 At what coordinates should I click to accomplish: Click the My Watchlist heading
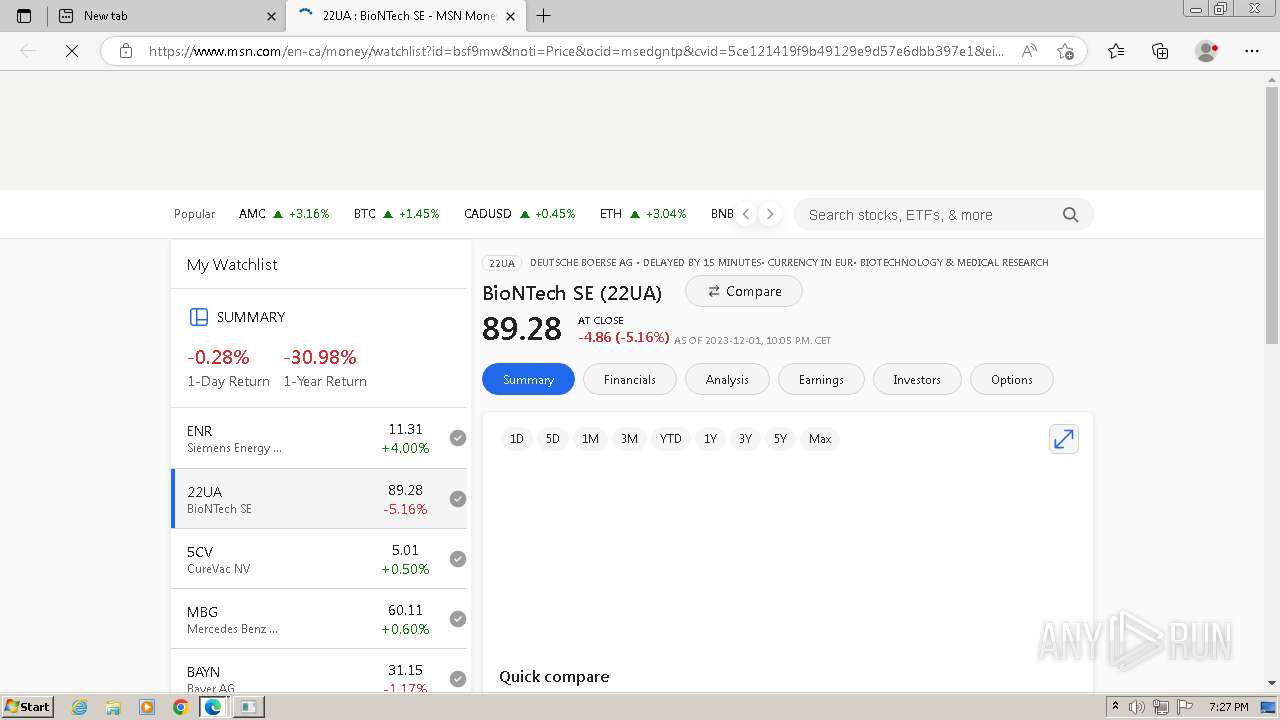point(232,265)
